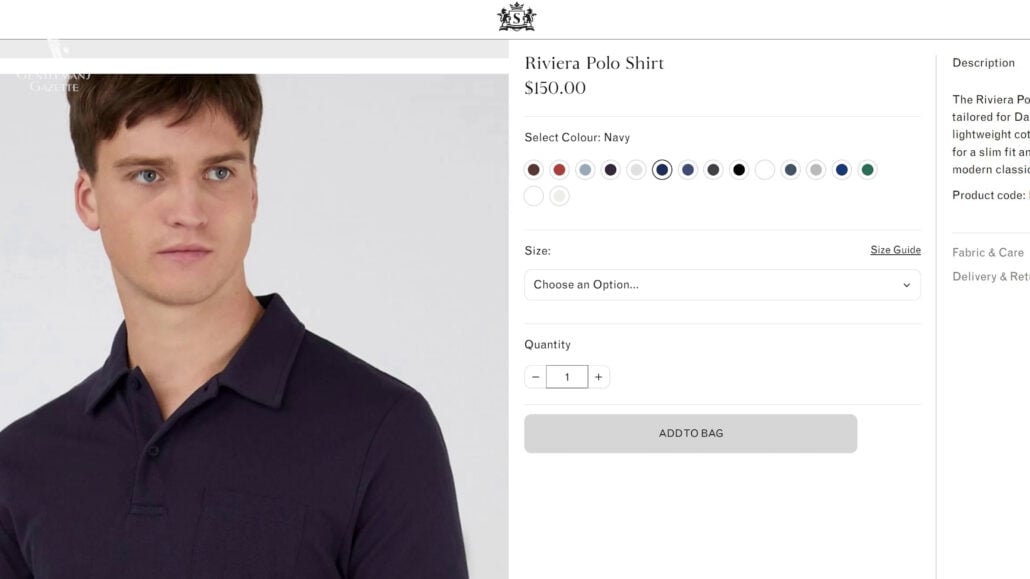This screenshot has height=579, width=1030.
Task: Select the light blue colour swatch
Action: (x=585, y=169)
